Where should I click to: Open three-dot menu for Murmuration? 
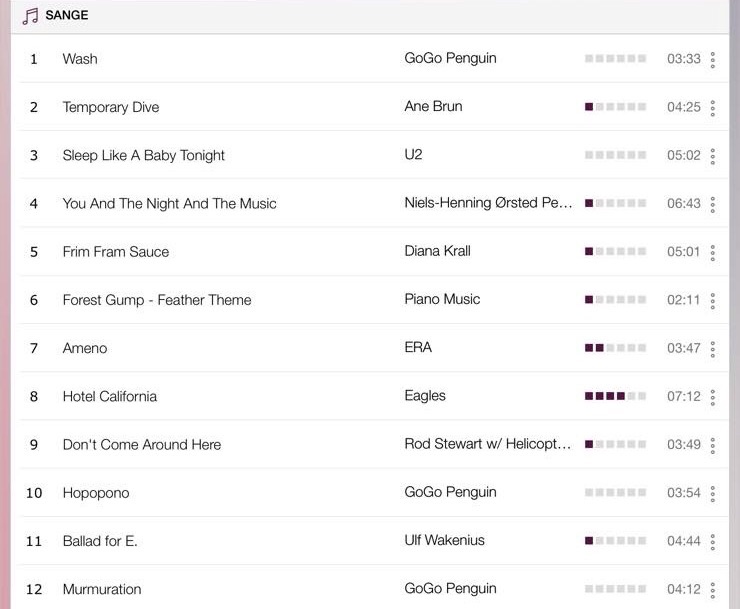(713, 590)
